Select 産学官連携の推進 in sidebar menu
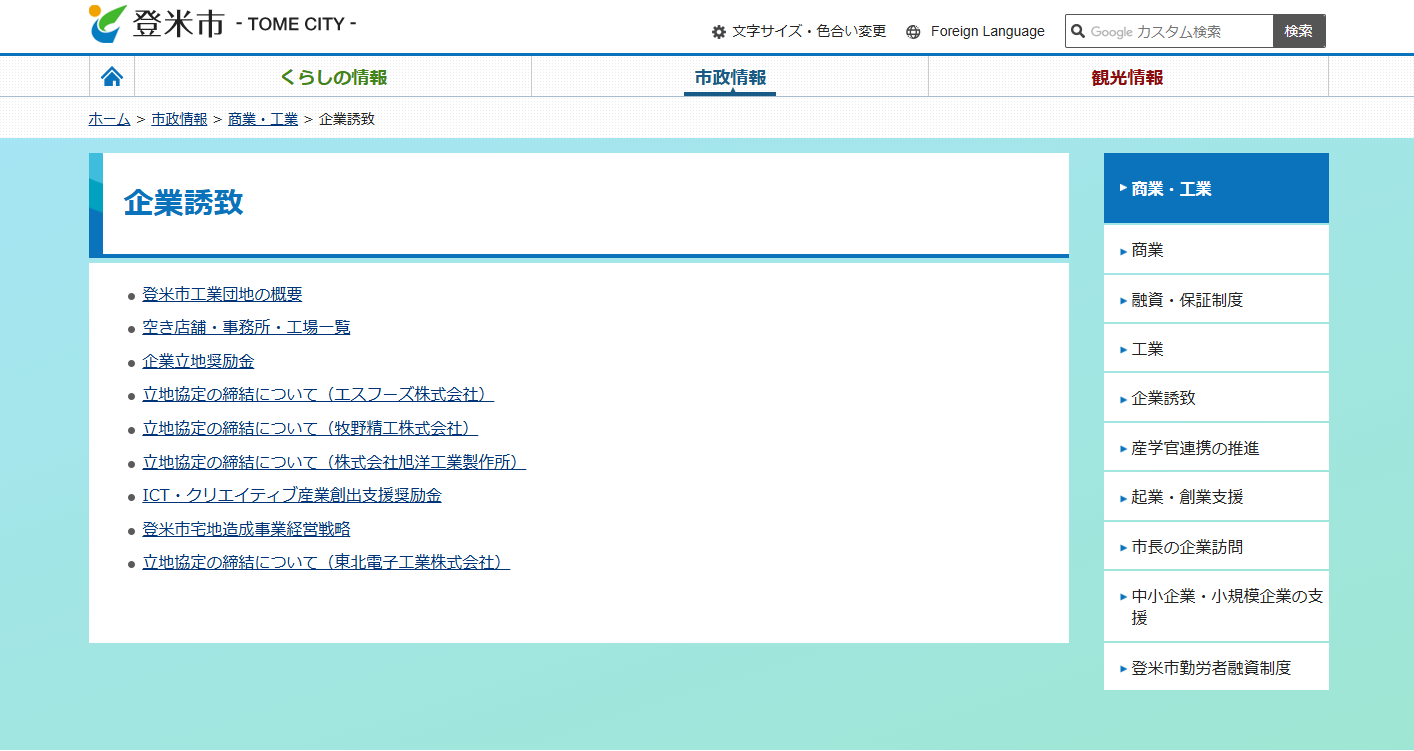This screenshot has width=1414, height=751. 1216,447
